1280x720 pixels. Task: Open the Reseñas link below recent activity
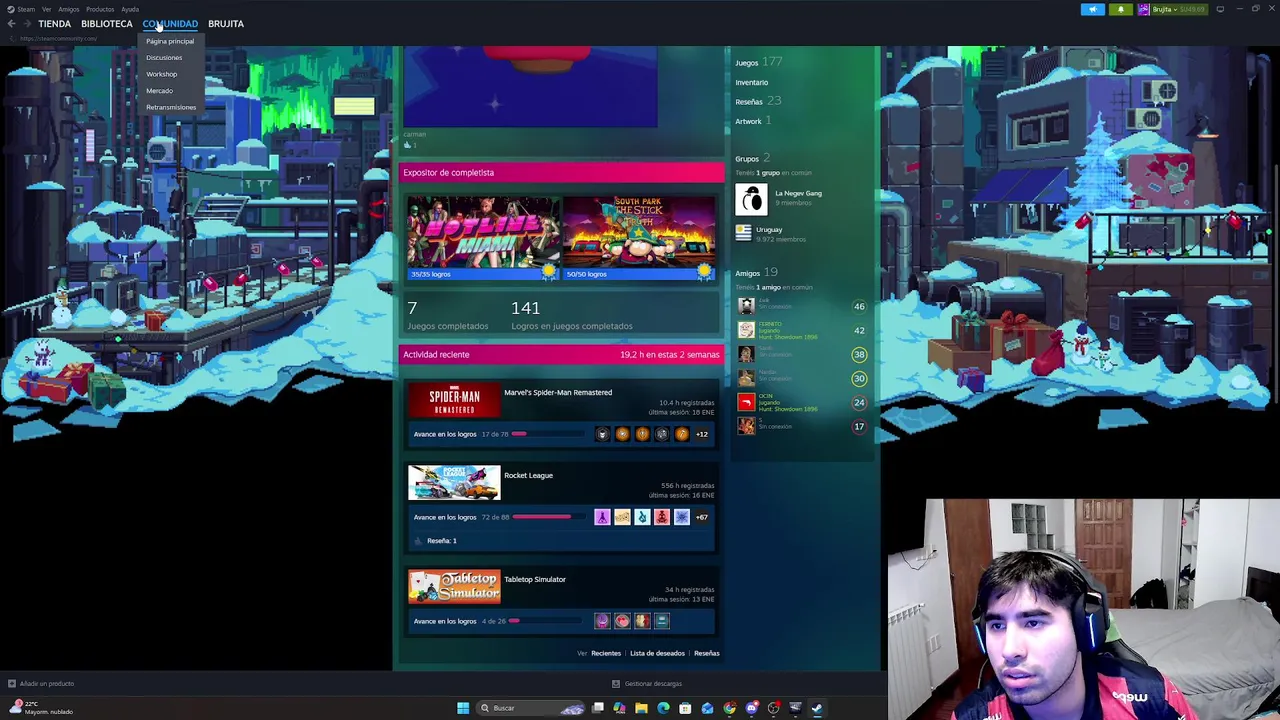707,653
